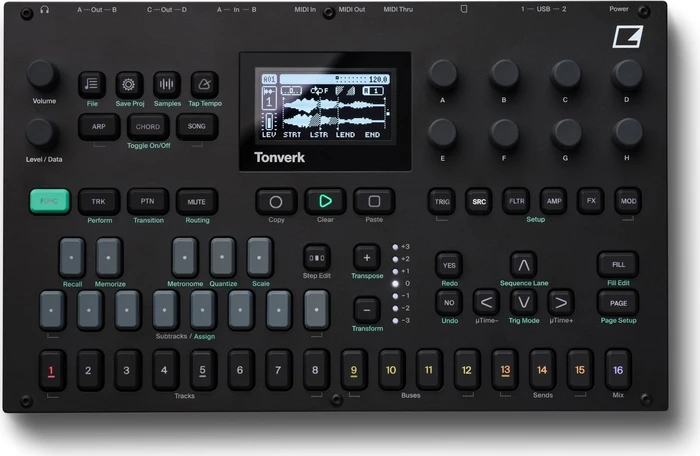Tap the Tap Tempo metronome button
This screenshot has width=700, height=456.
point(204,84)
